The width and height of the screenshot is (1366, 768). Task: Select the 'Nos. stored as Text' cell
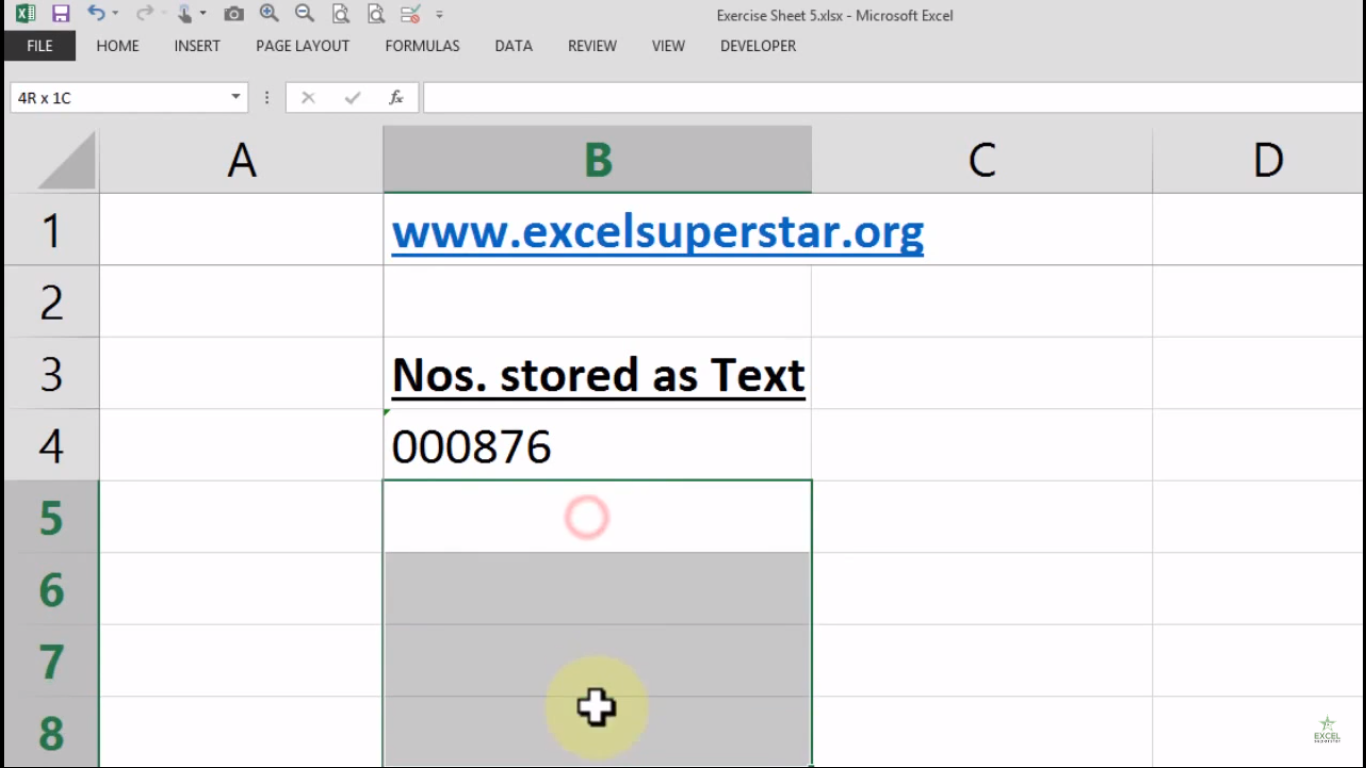(x=597, y=374)
